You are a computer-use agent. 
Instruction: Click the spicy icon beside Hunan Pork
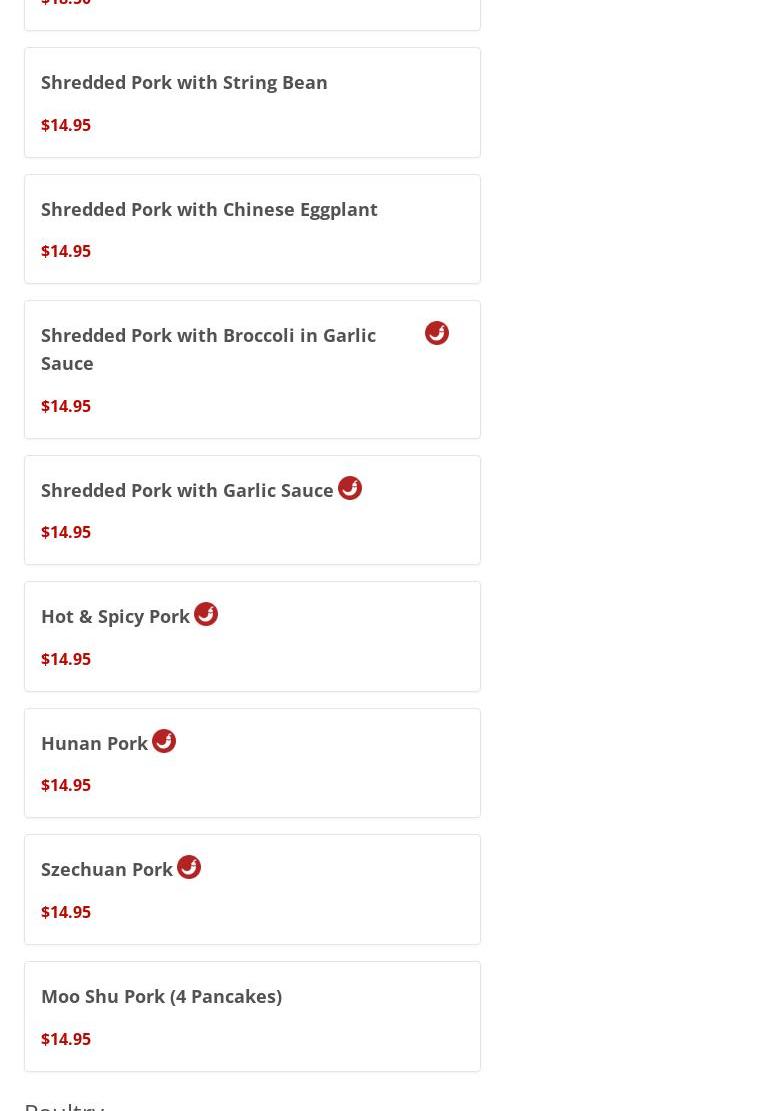[x=164, y=741]
